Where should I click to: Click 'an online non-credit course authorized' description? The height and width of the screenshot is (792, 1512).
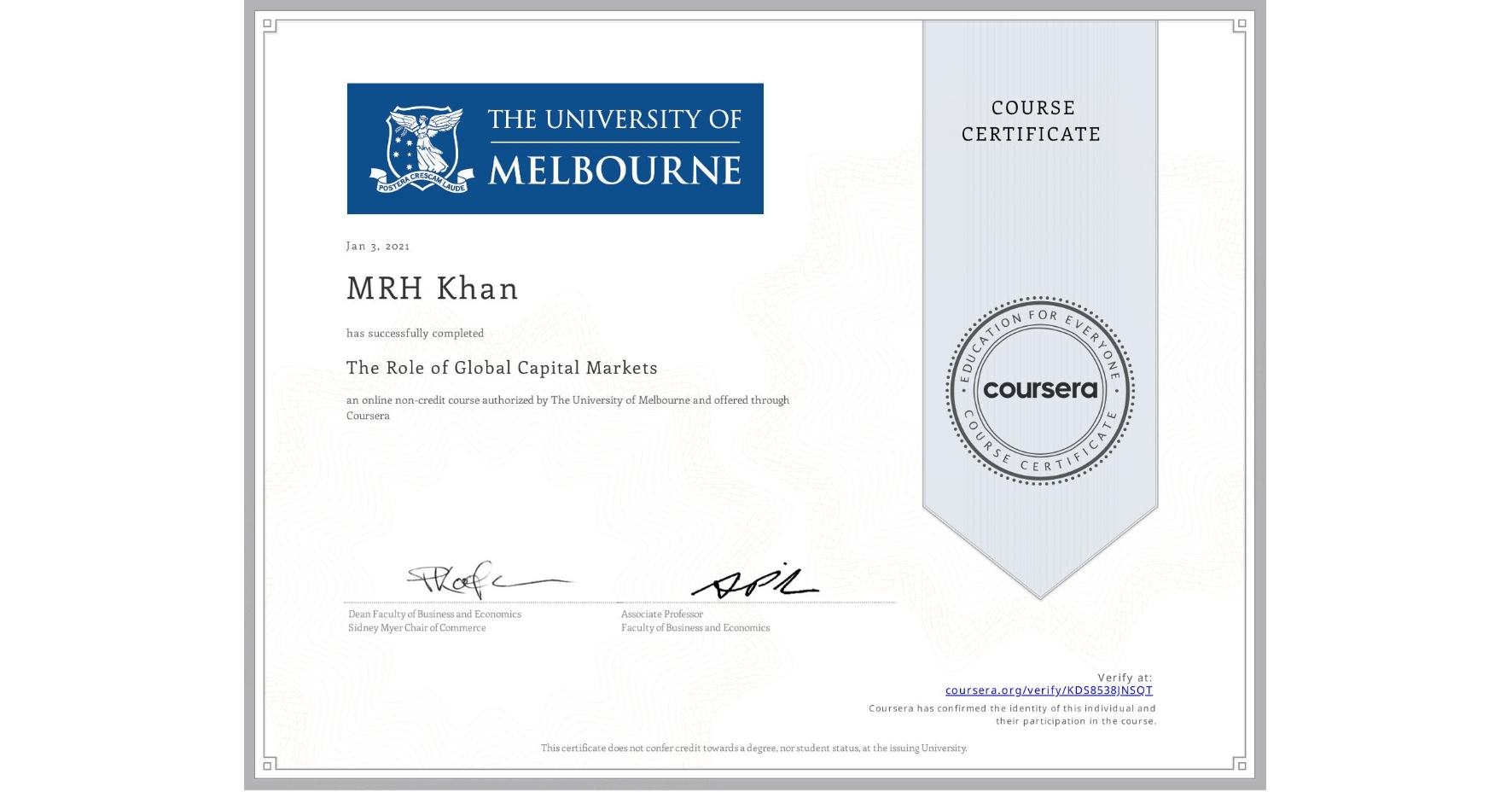pos(568,408)
